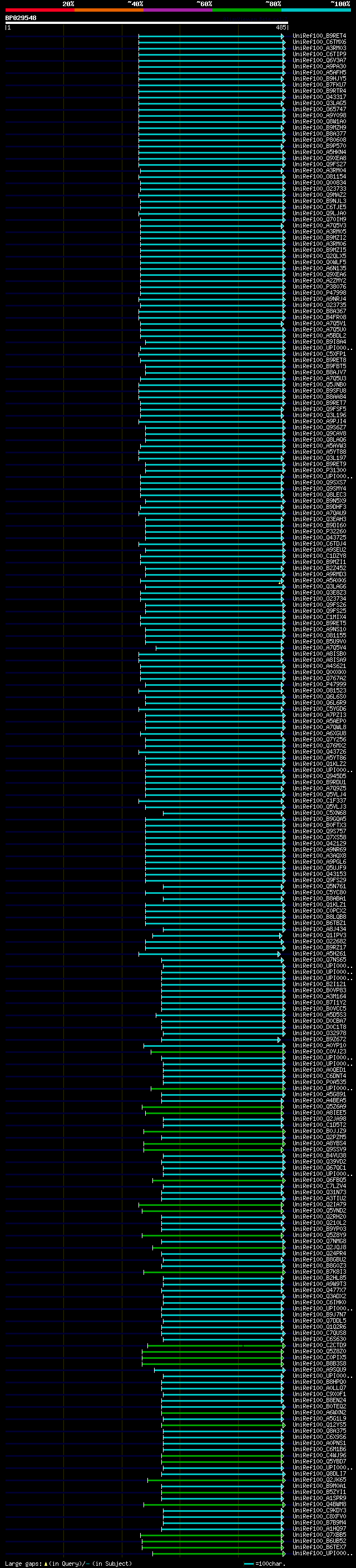Select hit label UniRef100_B5U9V0
Viewport: 356px width, 1568px height.
(x=319, y=641)
